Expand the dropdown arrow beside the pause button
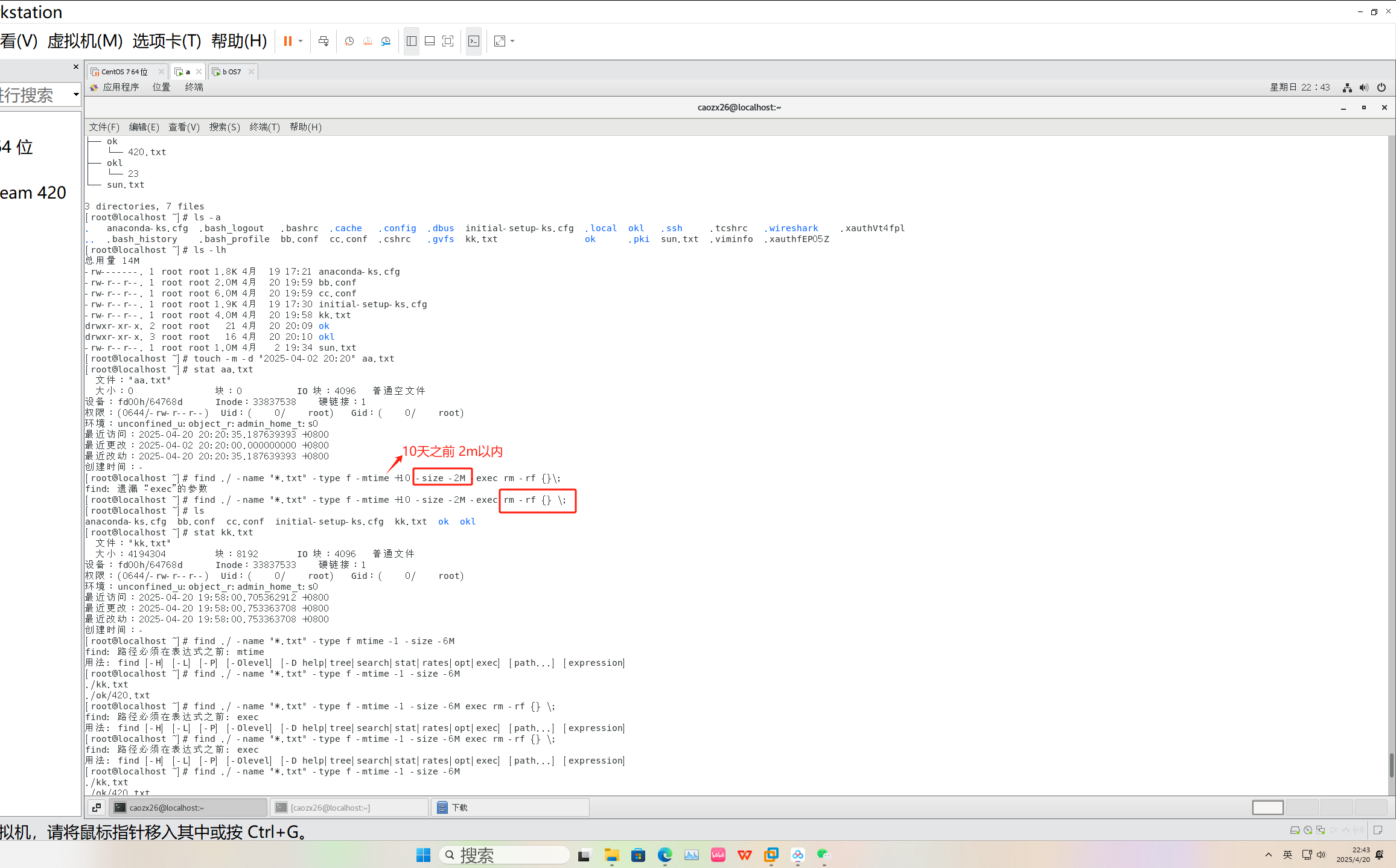Viewport: 1396px width, 868px height. click(301, 41)
